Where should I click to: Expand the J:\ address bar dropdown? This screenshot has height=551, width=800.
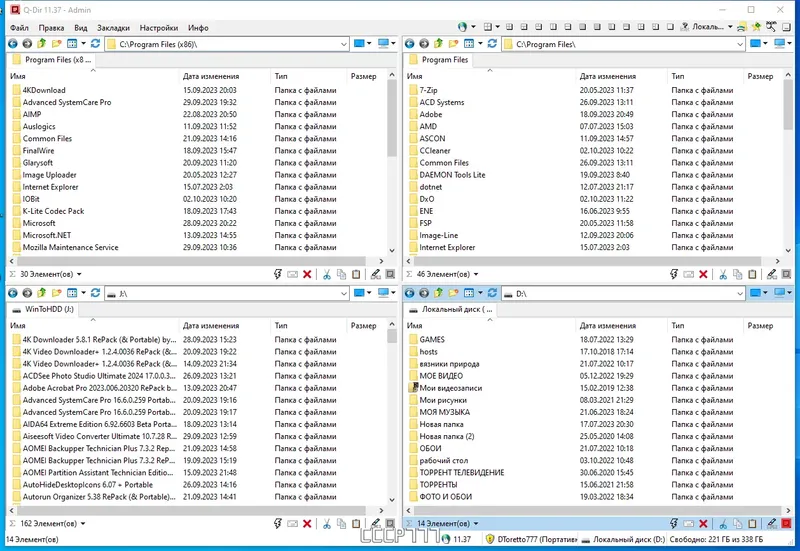click(x=344, y=293)
